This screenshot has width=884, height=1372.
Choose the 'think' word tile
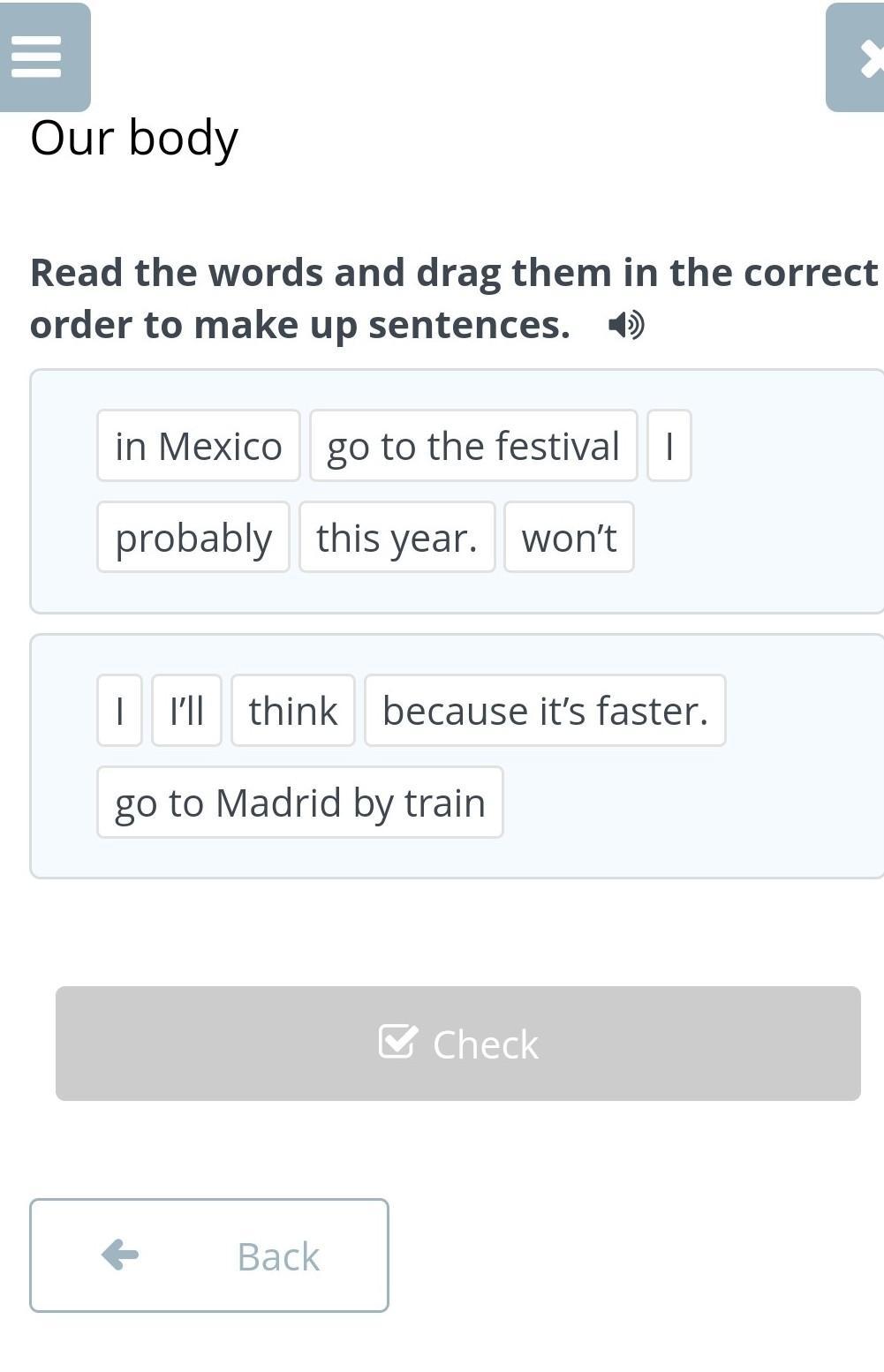pos(293,711)
